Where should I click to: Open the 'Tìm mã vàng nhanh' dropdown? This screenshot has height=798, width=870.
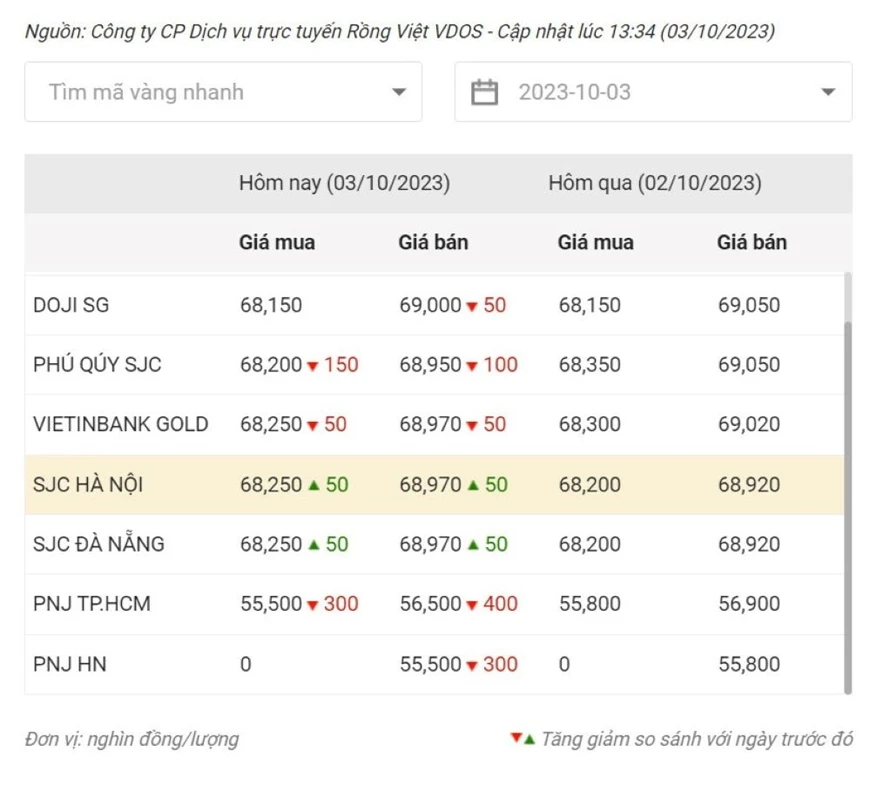coord(222,93)
